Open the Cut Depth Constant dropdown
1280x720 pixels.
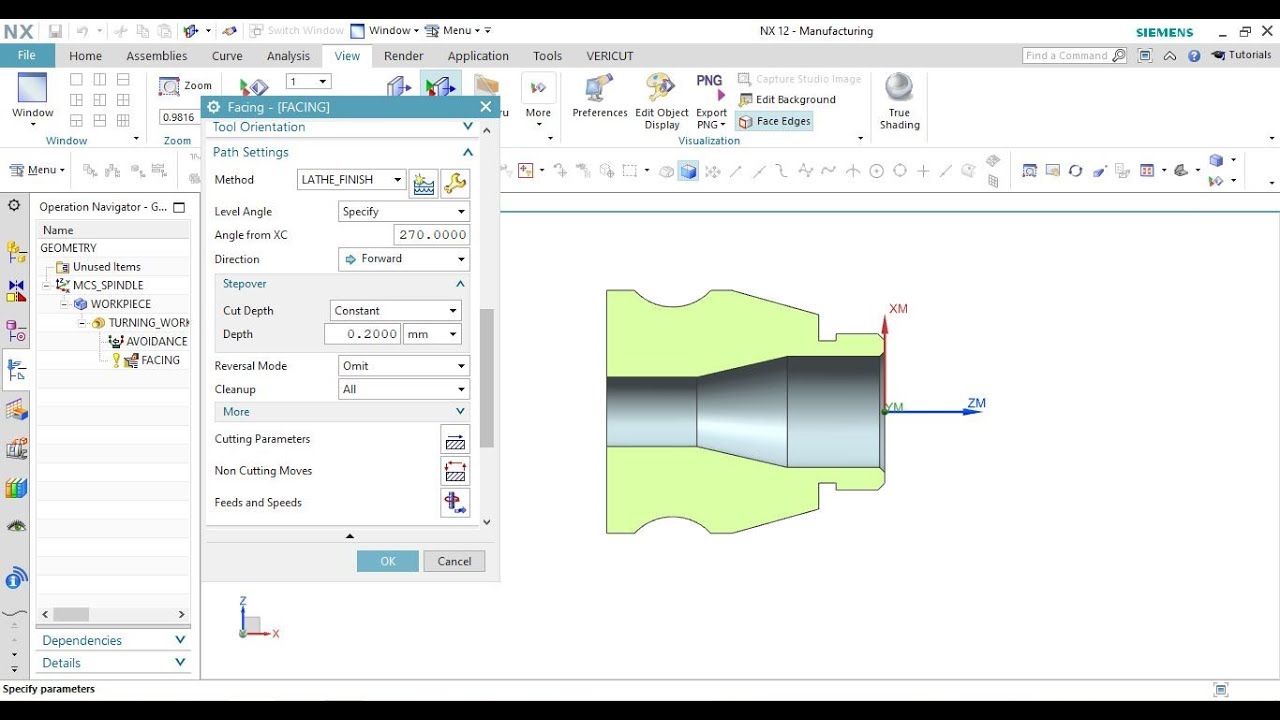(x=396, y=311)
